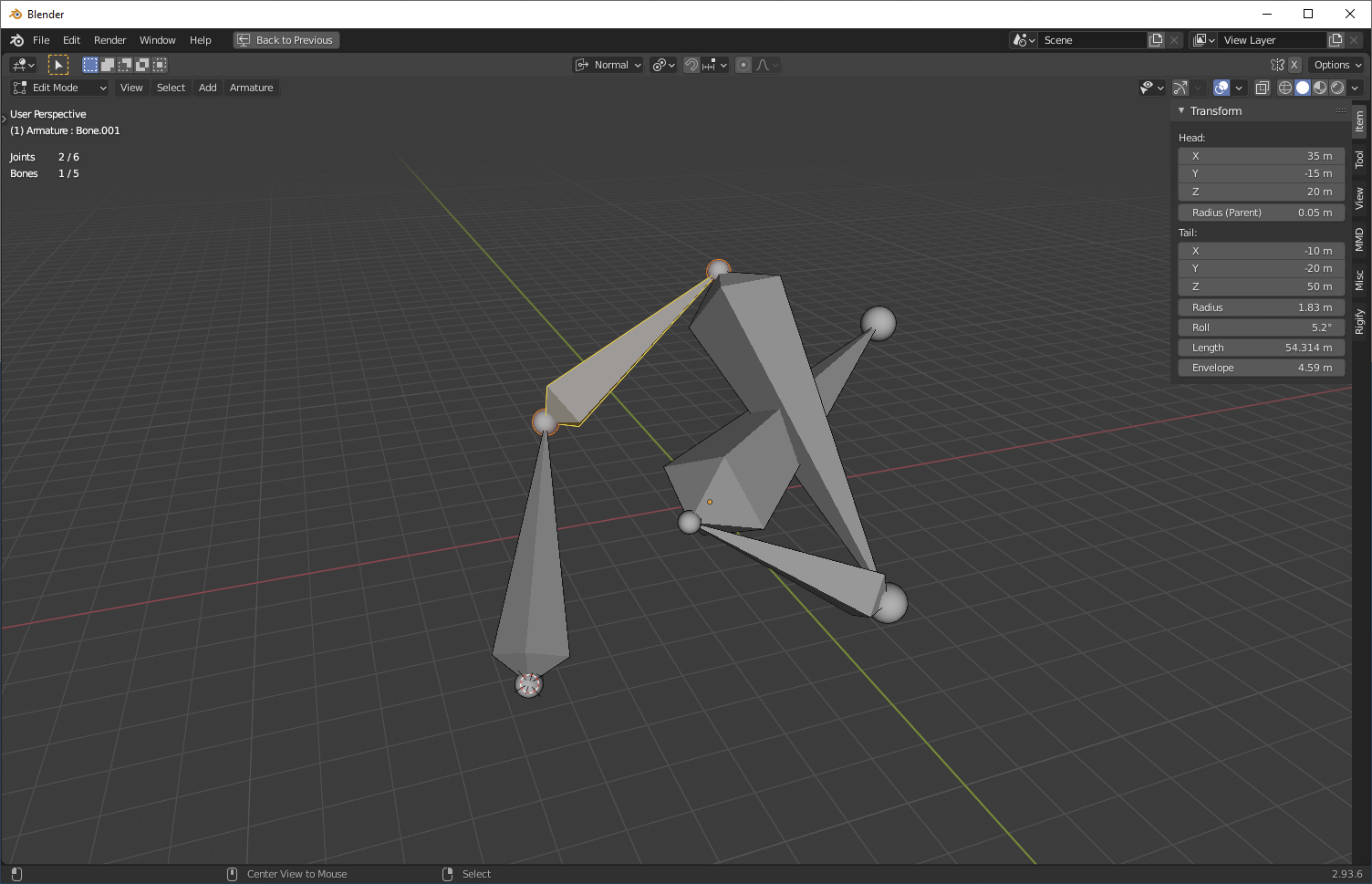Open object visibility and selectability dropdown
This screenshot has width=1372, height=884.
coord(1152,88)
